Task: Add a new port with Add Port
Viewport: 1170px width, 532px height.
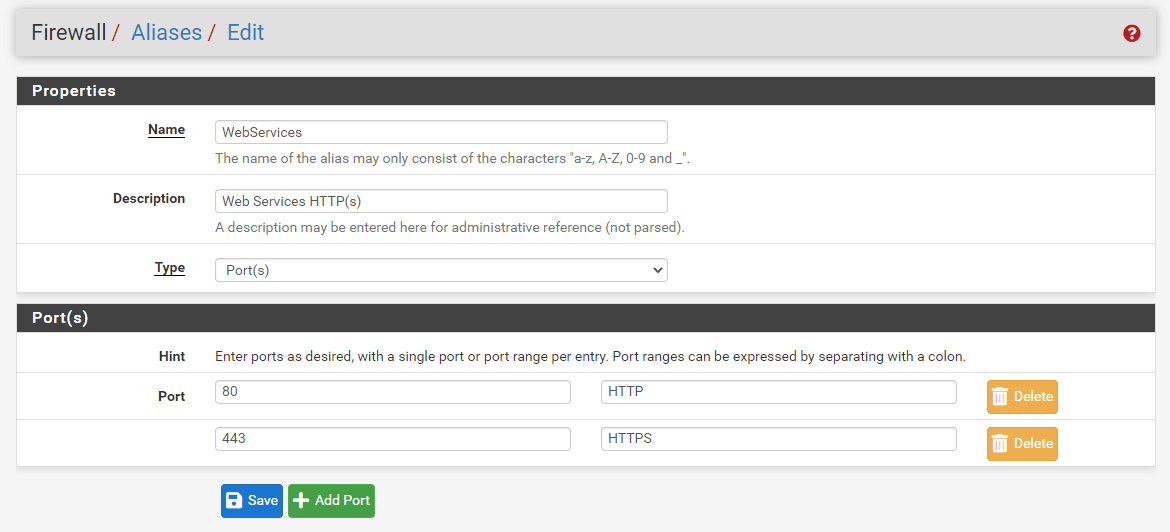Action: [x=331, y=501]
